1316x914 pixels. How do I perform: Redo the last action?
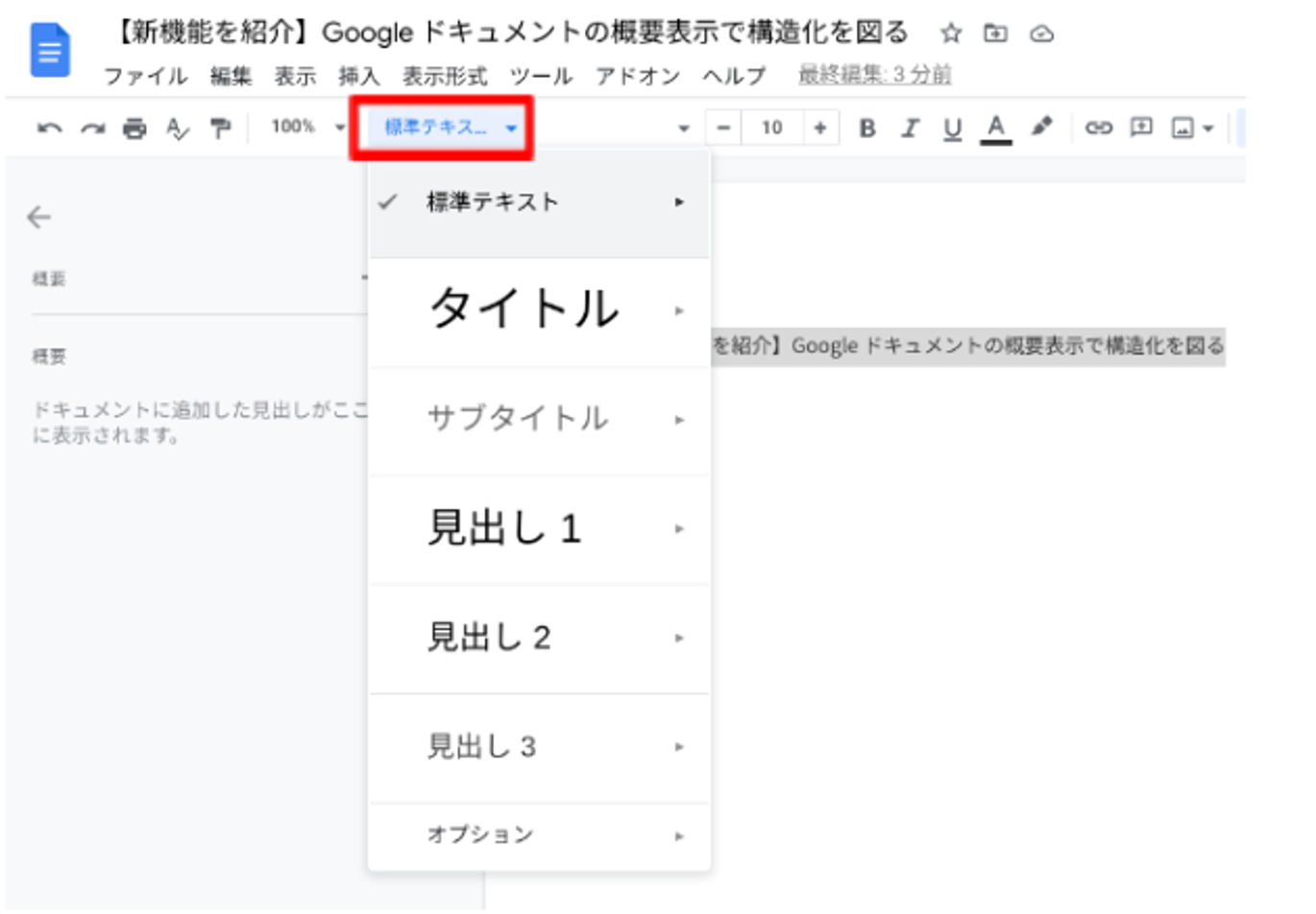92,128
